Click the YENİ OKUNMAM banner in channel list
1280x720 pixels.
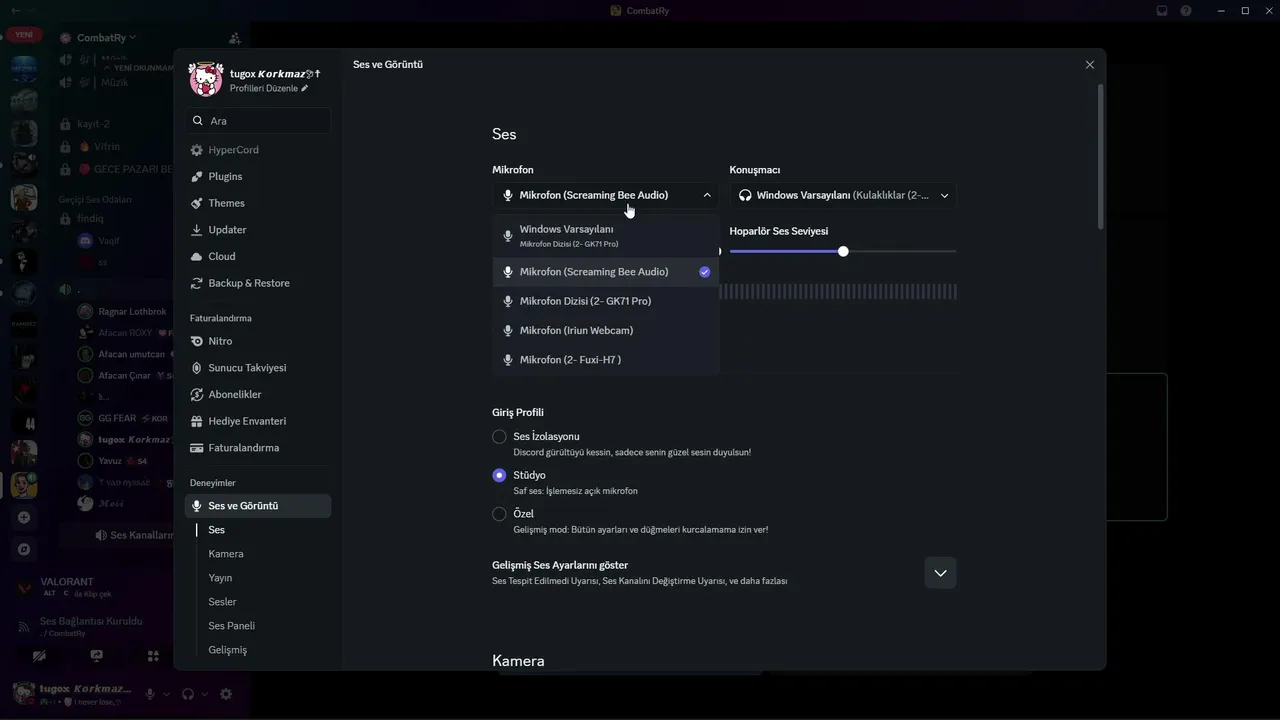coord(138,68)
